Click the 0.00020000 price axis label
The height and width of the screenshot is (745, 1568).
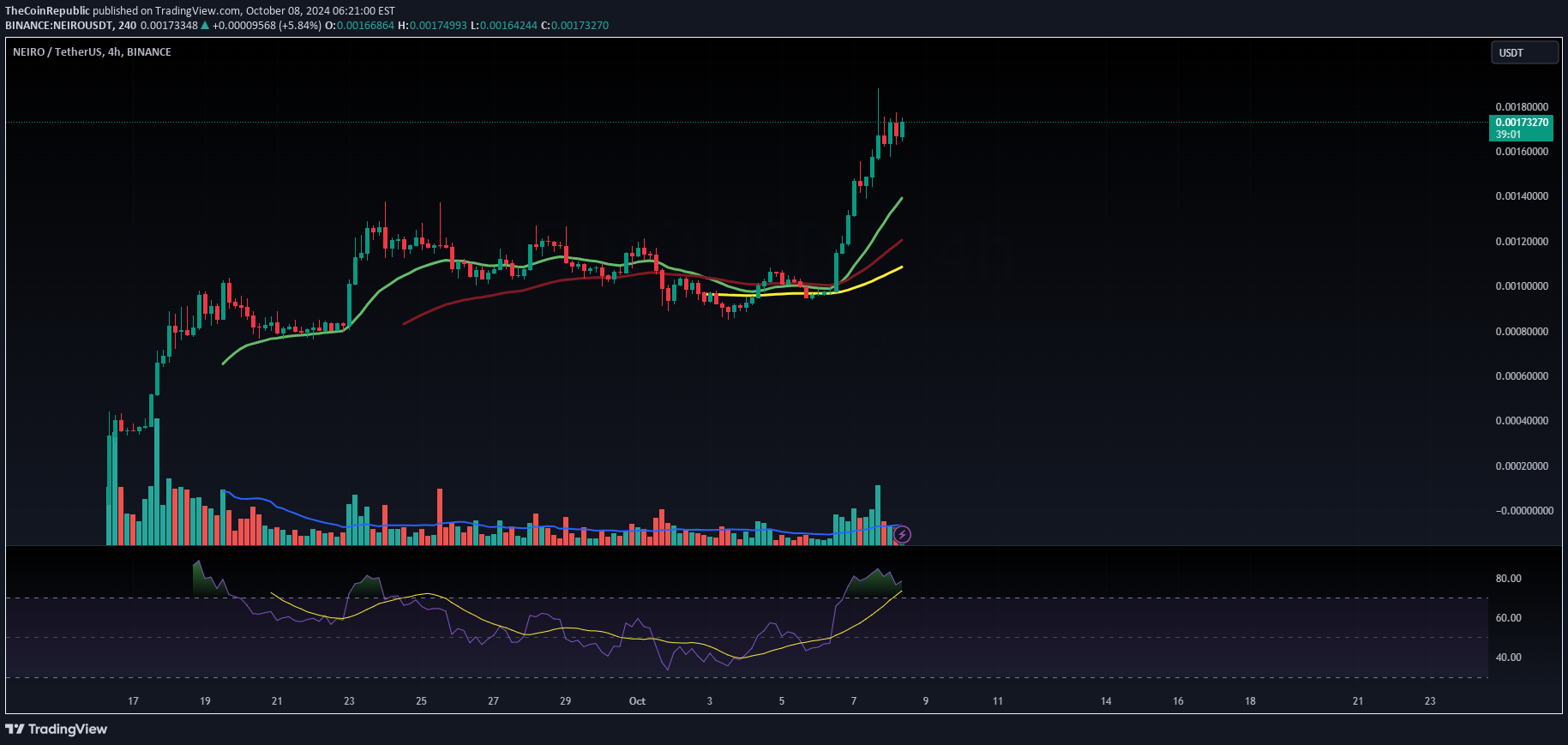pyautogui.click(x=1522, y=466)
